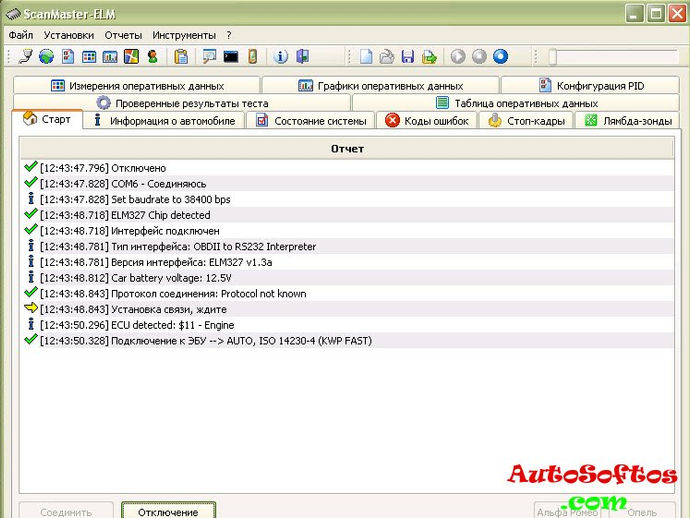Click the checklist document toolbar icon

(x=68, y=57)
